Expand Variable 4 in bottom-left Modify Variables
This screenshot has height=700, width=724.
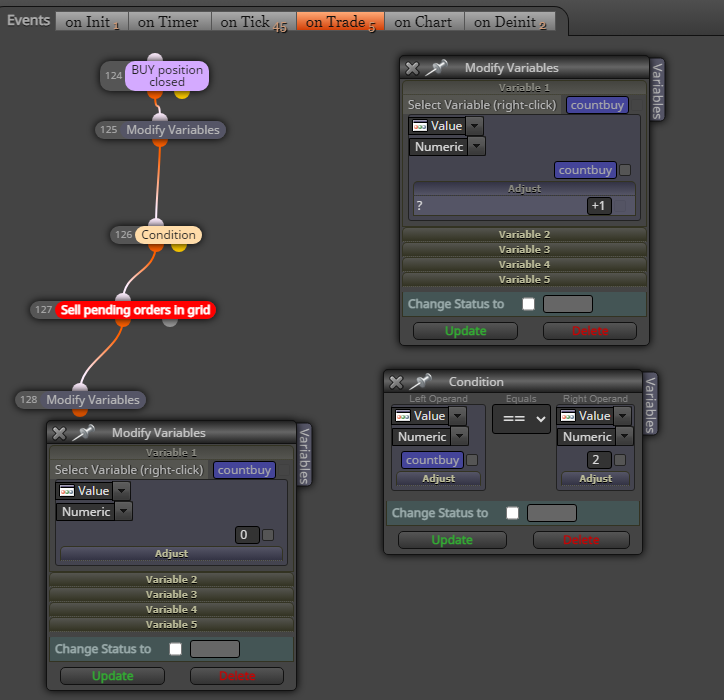pos(171,609)
